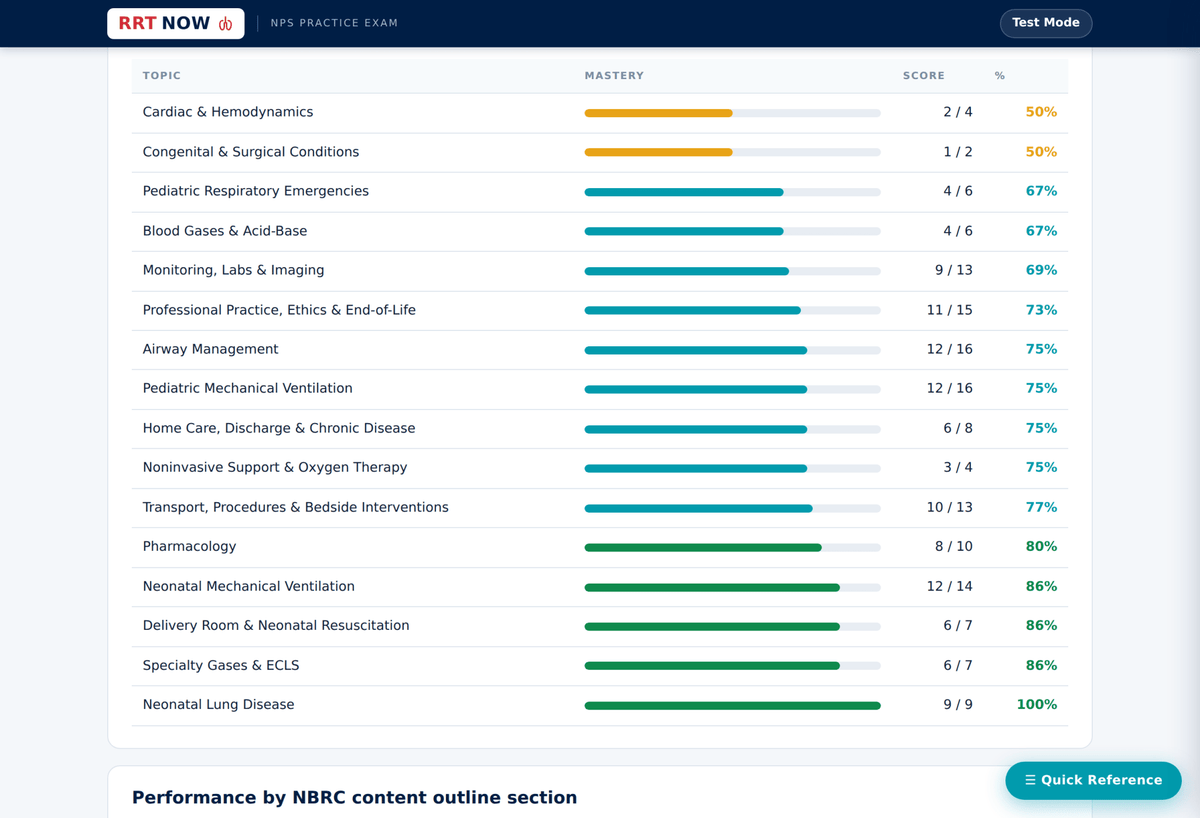Select the Blood Gases & Acid-Base topic
This screenshot has height=818, width=1200.
pos(225,231)
